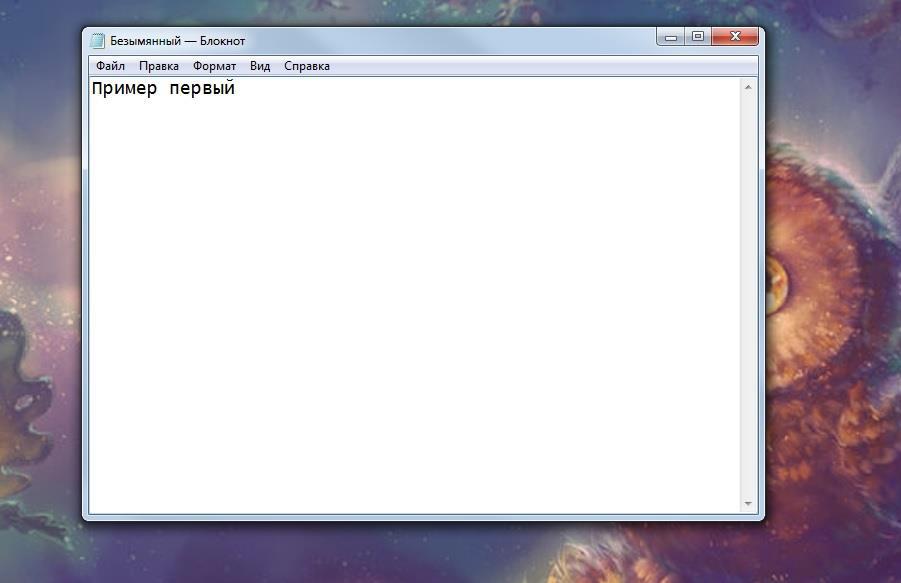Click the middle of the vertical scrollbar track
The height and width of the screenshot is (583, 901).
click(x=748, y=295)
